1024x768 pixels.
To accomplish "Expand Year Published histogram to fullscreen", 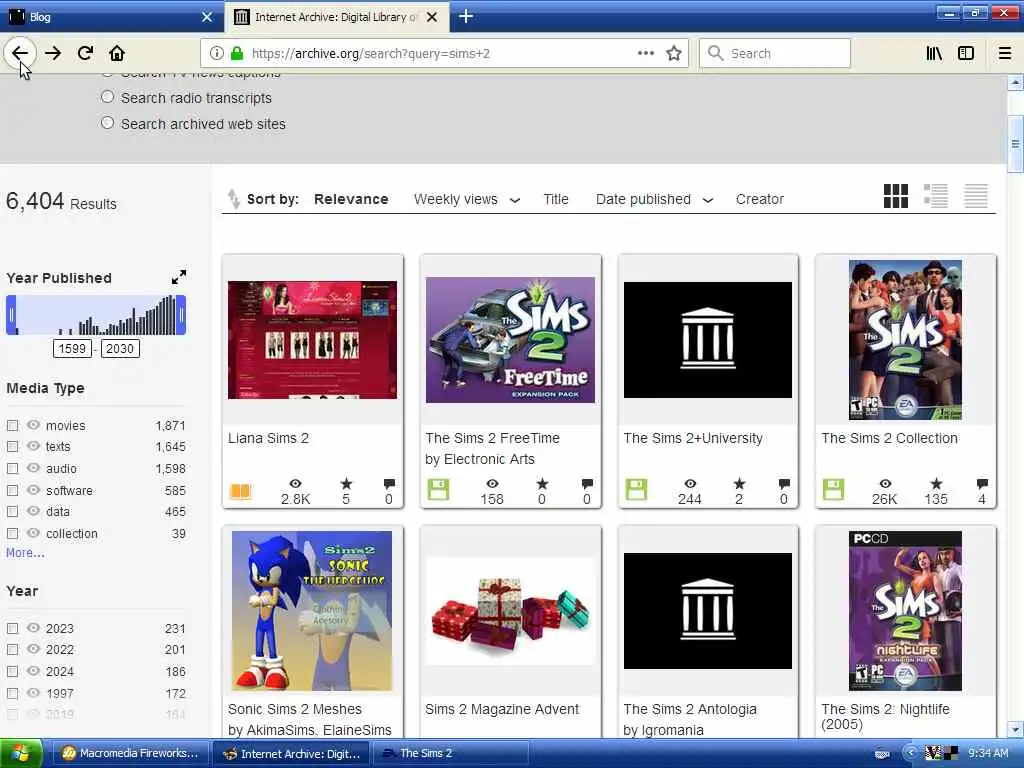I will (179, 277).
